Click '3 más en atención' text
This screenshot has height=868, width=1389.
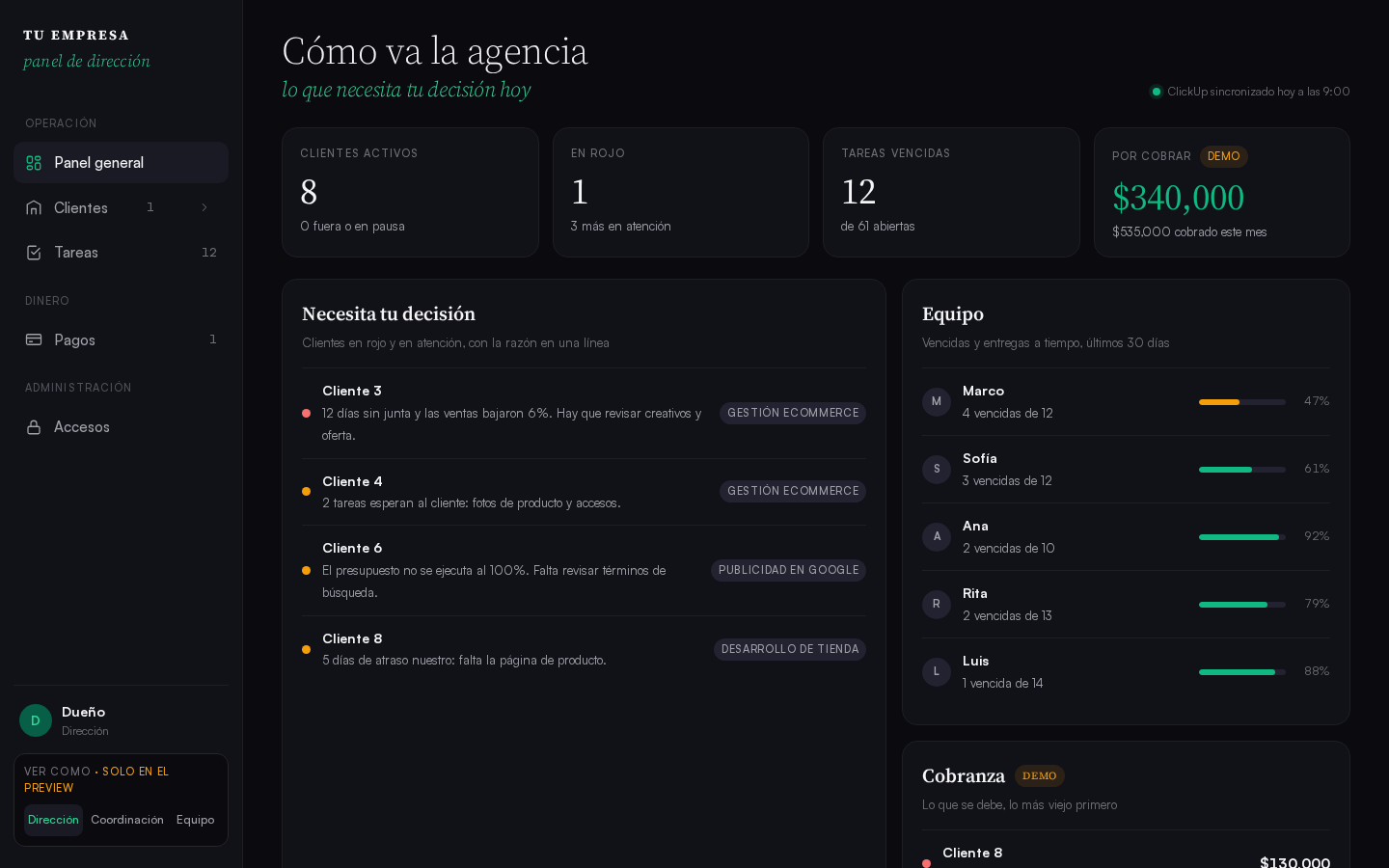pos(620,226)
